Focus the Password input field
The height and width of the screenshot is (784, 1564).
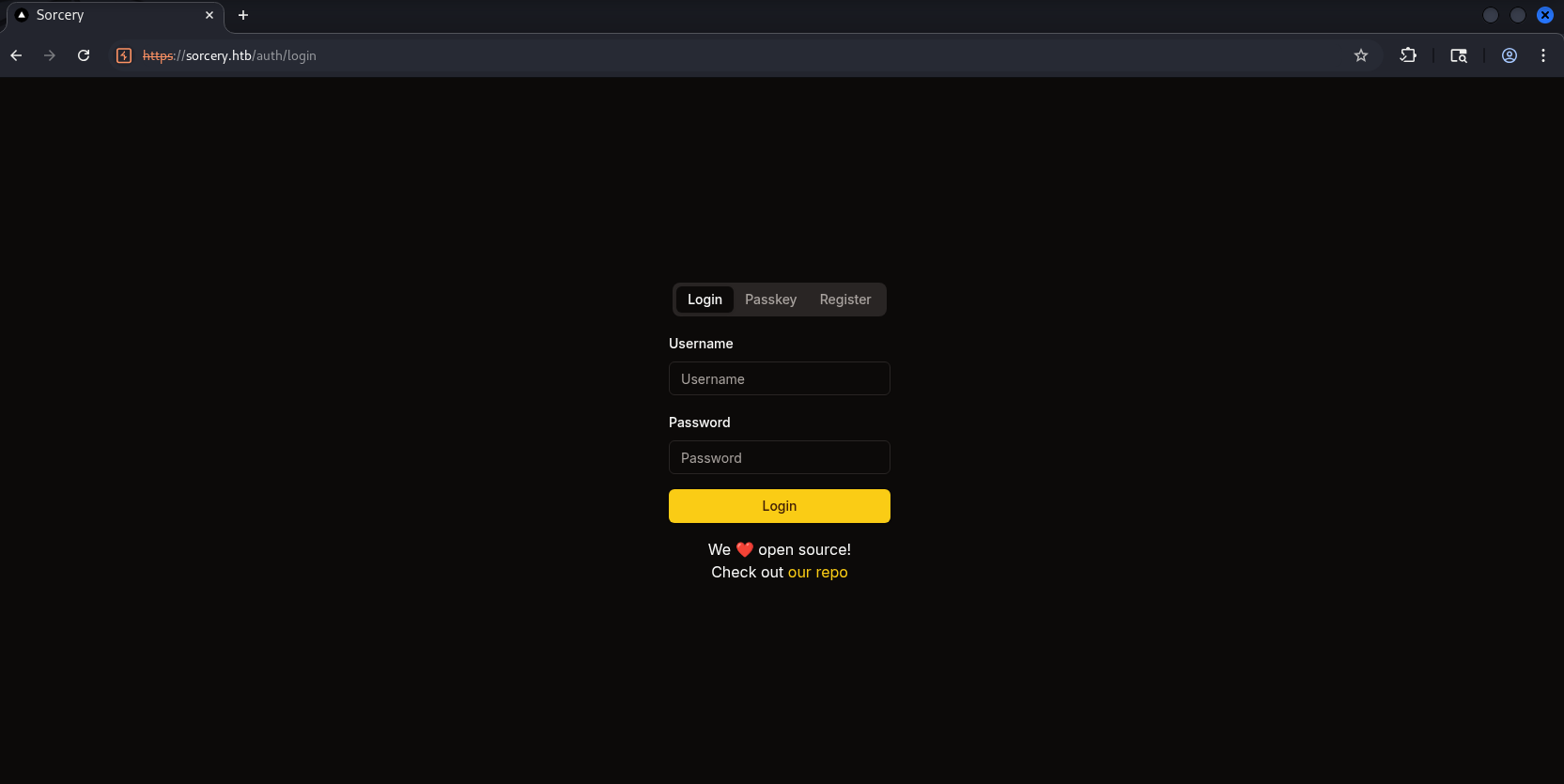click(x=780, y=457)
